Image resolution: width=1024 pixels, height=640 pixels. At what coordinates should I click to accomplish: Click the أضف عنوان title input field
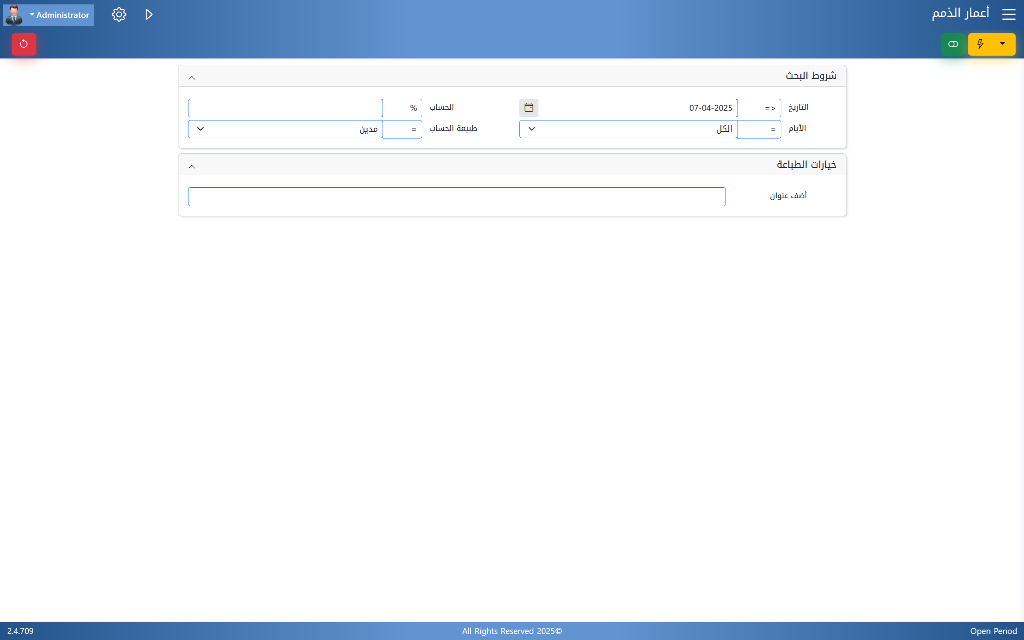click(456, 197)
